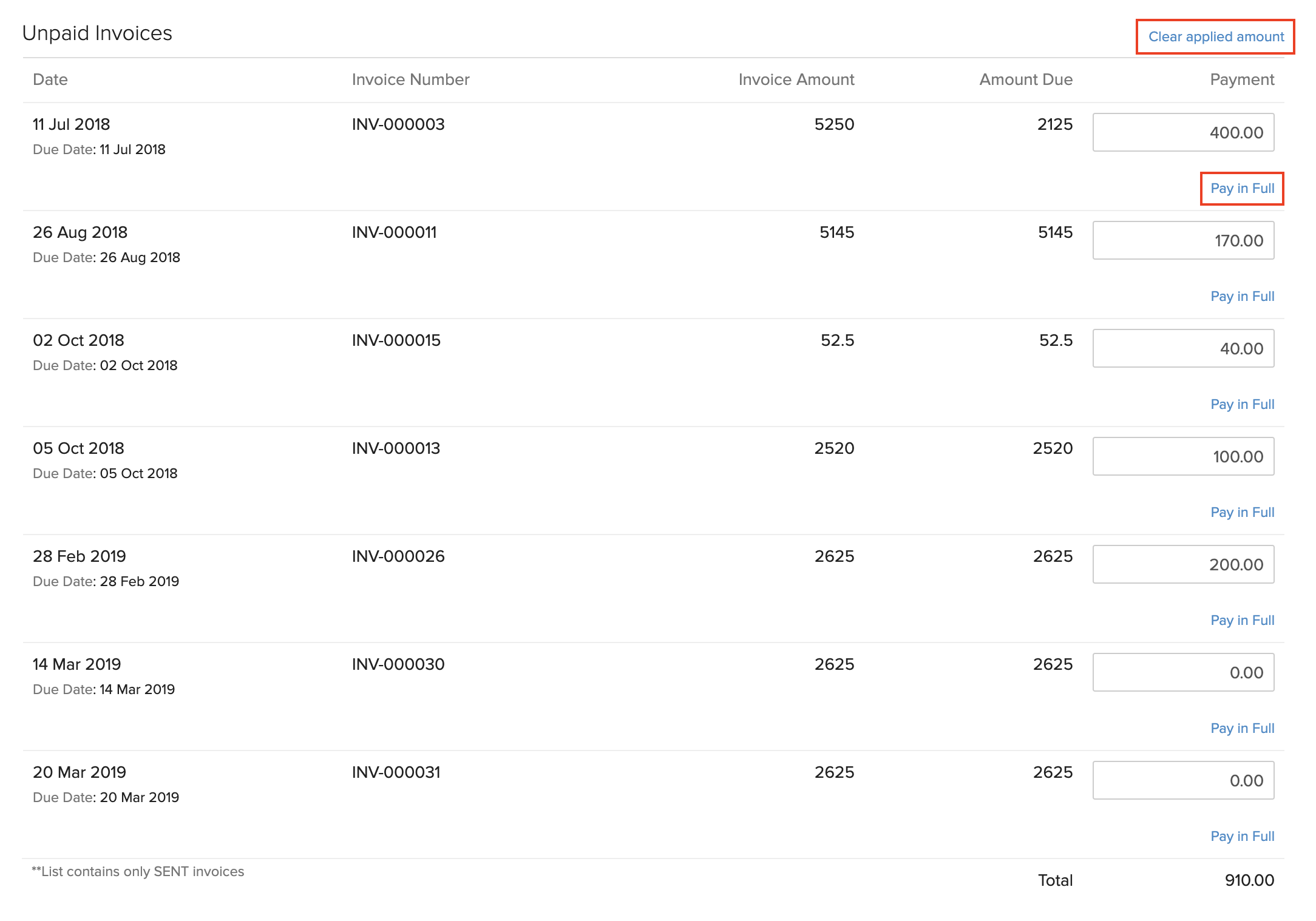Click Pay in Full for INV-000013
The height and width of the screenshot is (921, 1316).
[x=1242, y=512]
